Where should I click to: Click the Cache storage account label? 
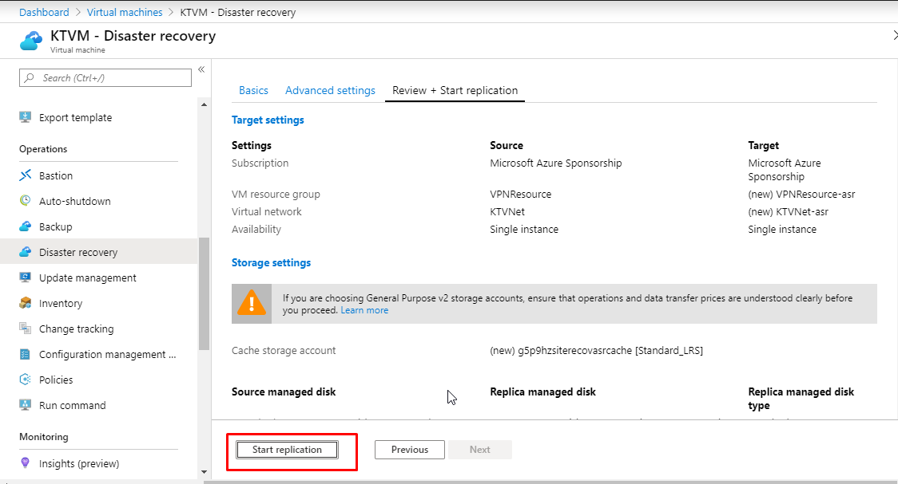tap(283, 350)
